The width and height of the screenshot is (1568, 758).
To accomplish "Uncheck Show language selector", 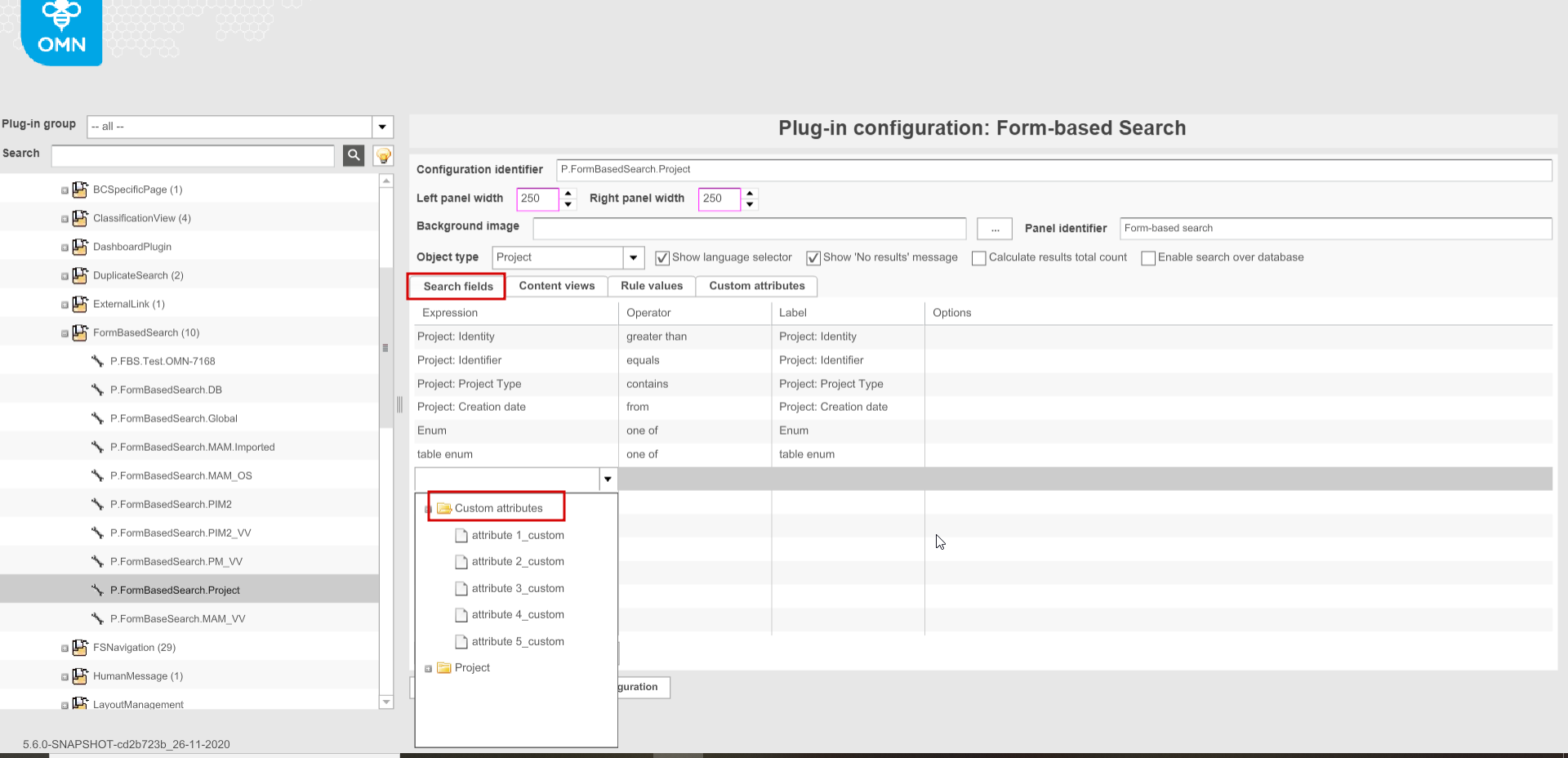I will [x=661, y=257].
